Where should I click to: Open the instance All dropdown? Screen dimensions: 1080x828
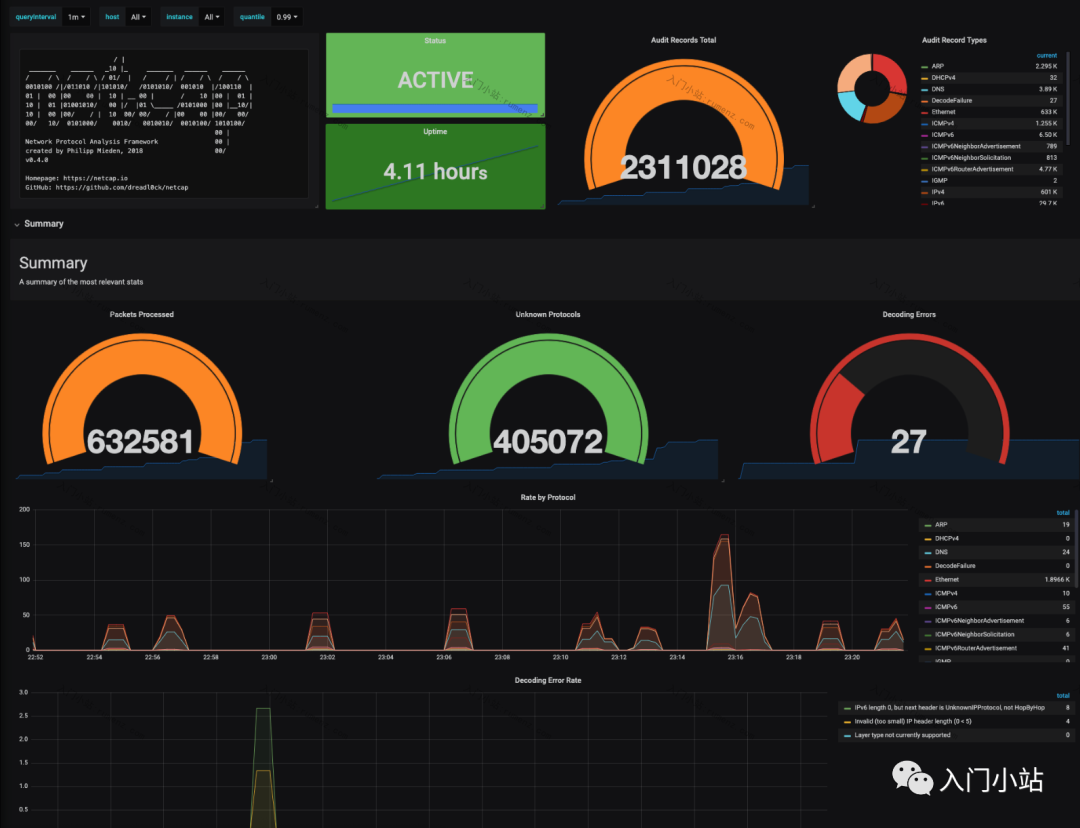coord(211,17)
